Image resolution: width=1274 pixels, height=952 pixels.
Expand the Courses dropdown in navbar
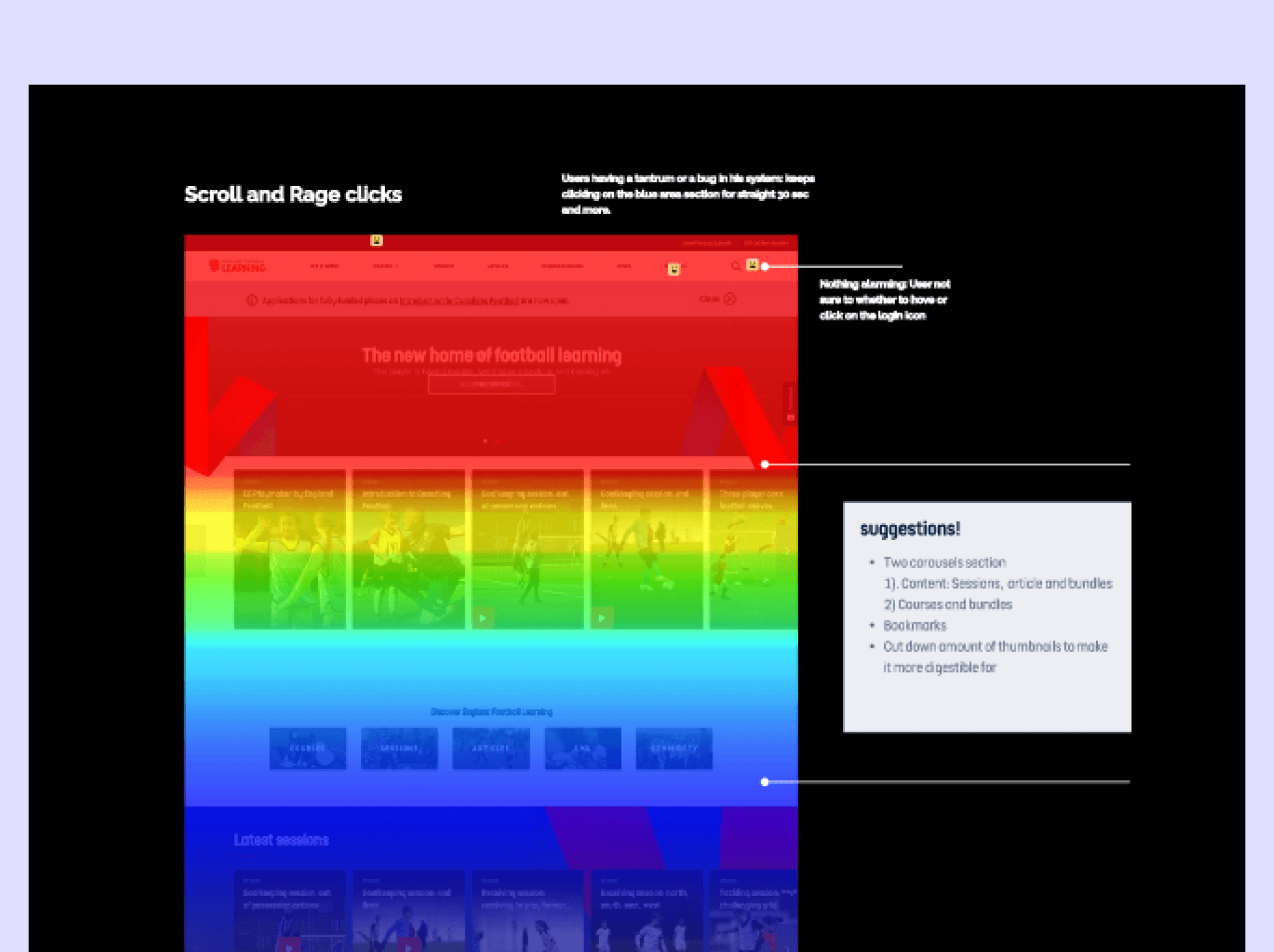385,266
